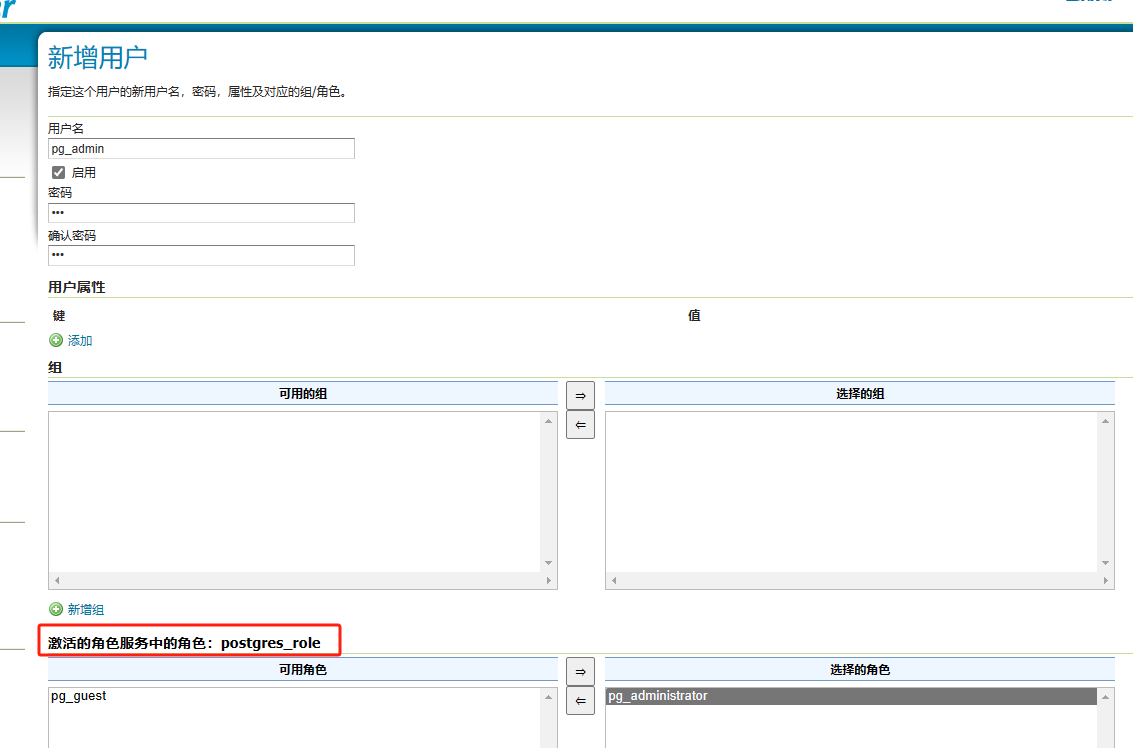The height and width of the screenshot is (748, 1133).
Task: Toggle the 启用 checkbox
Action: point(58,172)
